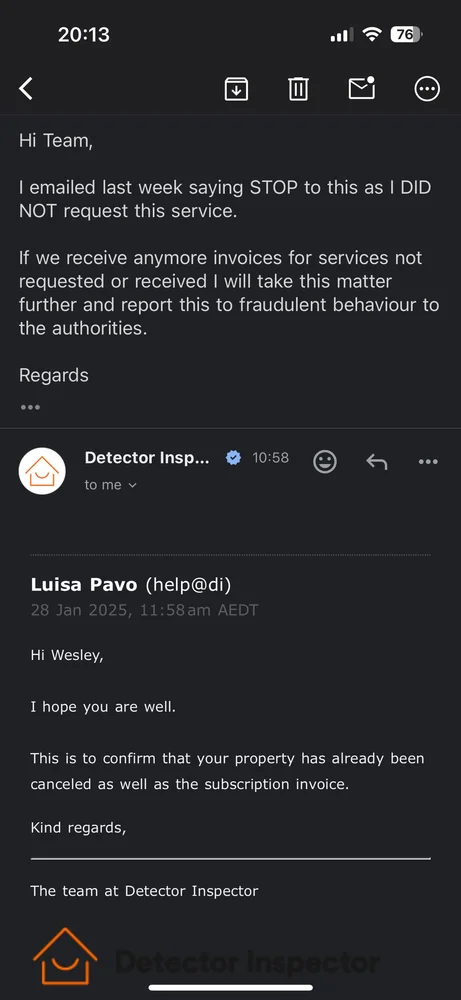Go back using the left chevron arrow

[x=26, y=89]
